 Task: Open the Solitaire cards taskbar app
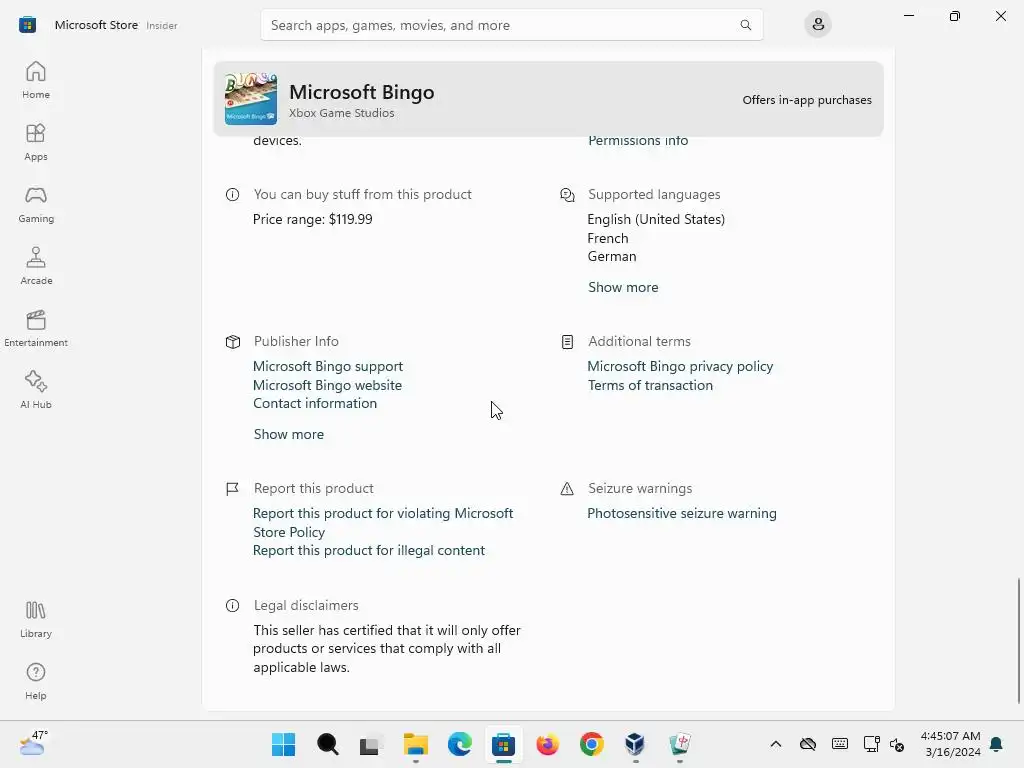[680, 744]
